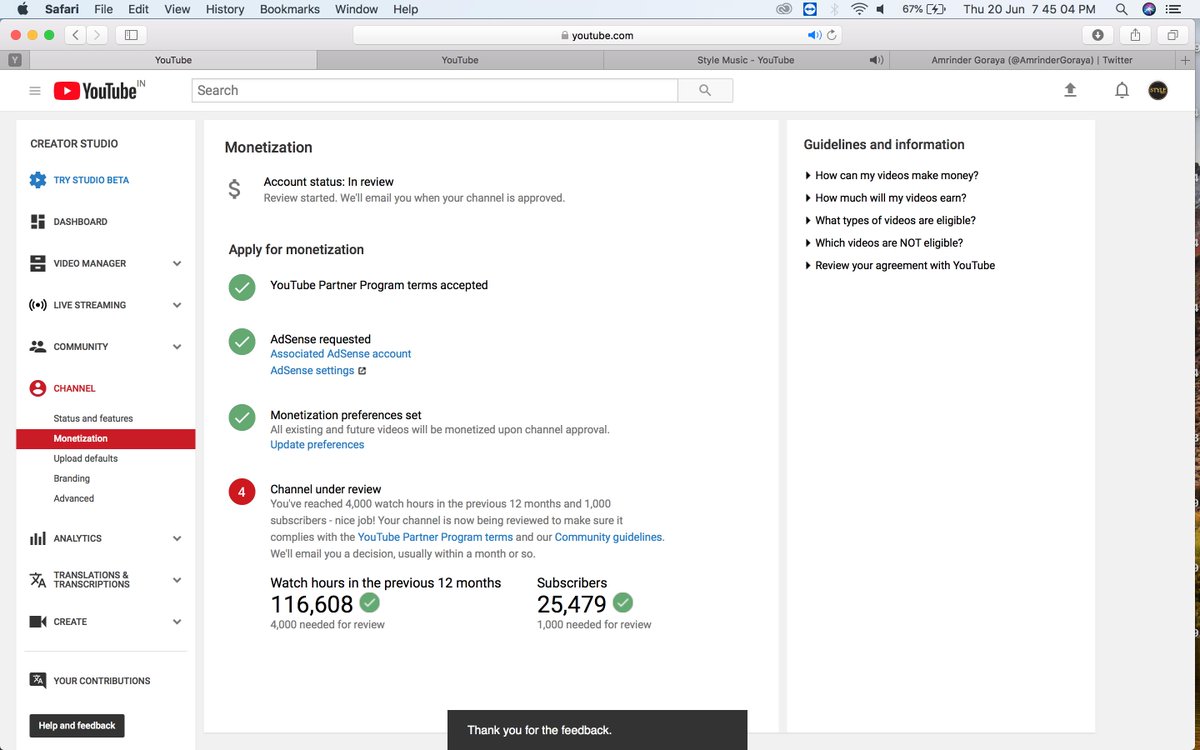This screenshot has width=1200, height=750.
Task: Expand the Create section chevron
Action: tap(177, 622)
